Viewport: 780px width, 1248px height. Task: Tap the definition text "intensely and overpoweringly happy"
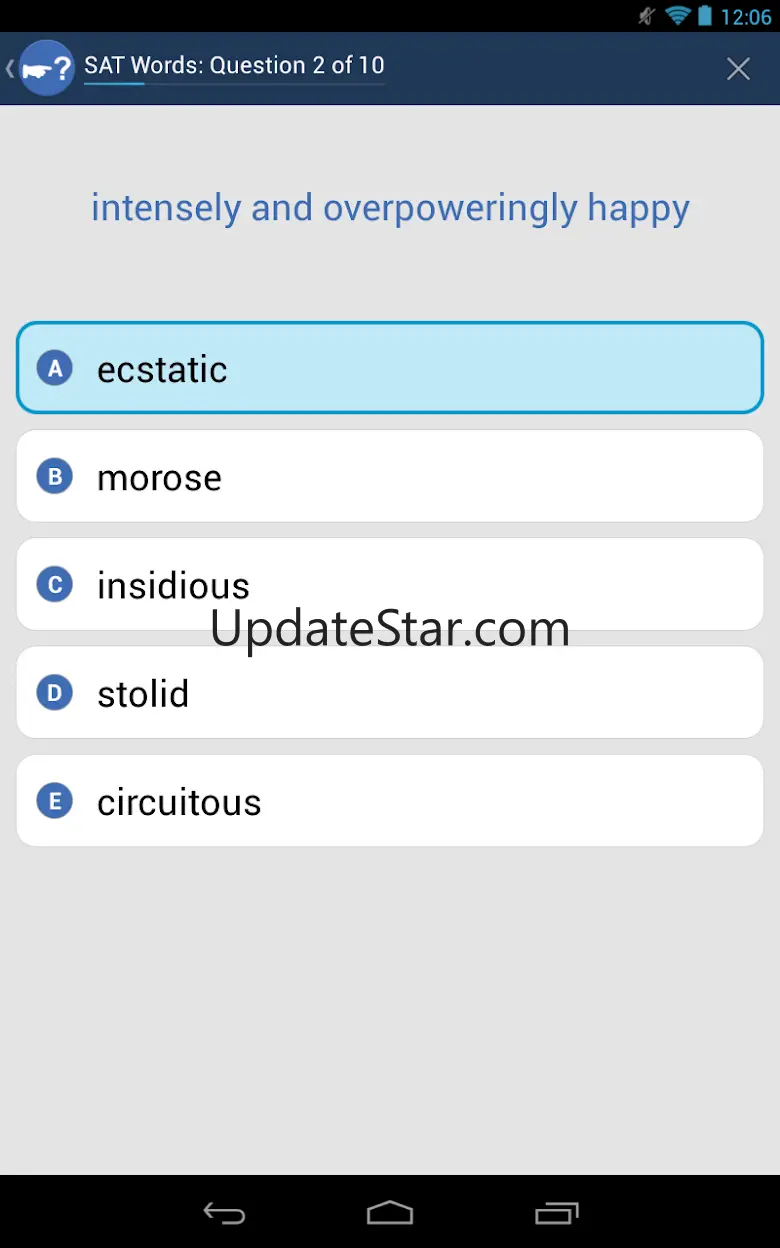[x=390, y=208]
